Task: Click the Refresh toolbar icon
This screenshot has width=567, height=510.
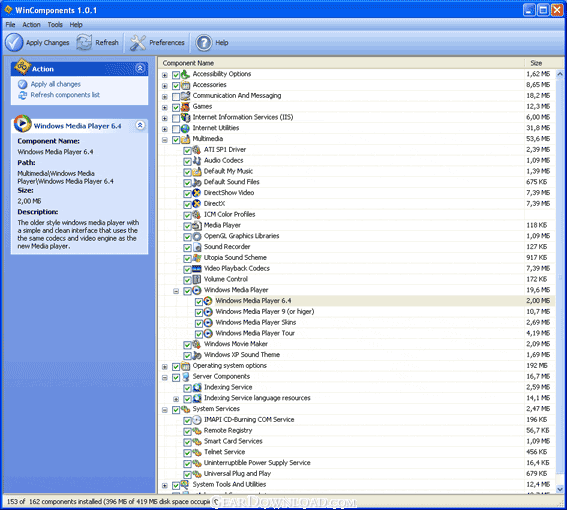Action: (x=84, y=43)
